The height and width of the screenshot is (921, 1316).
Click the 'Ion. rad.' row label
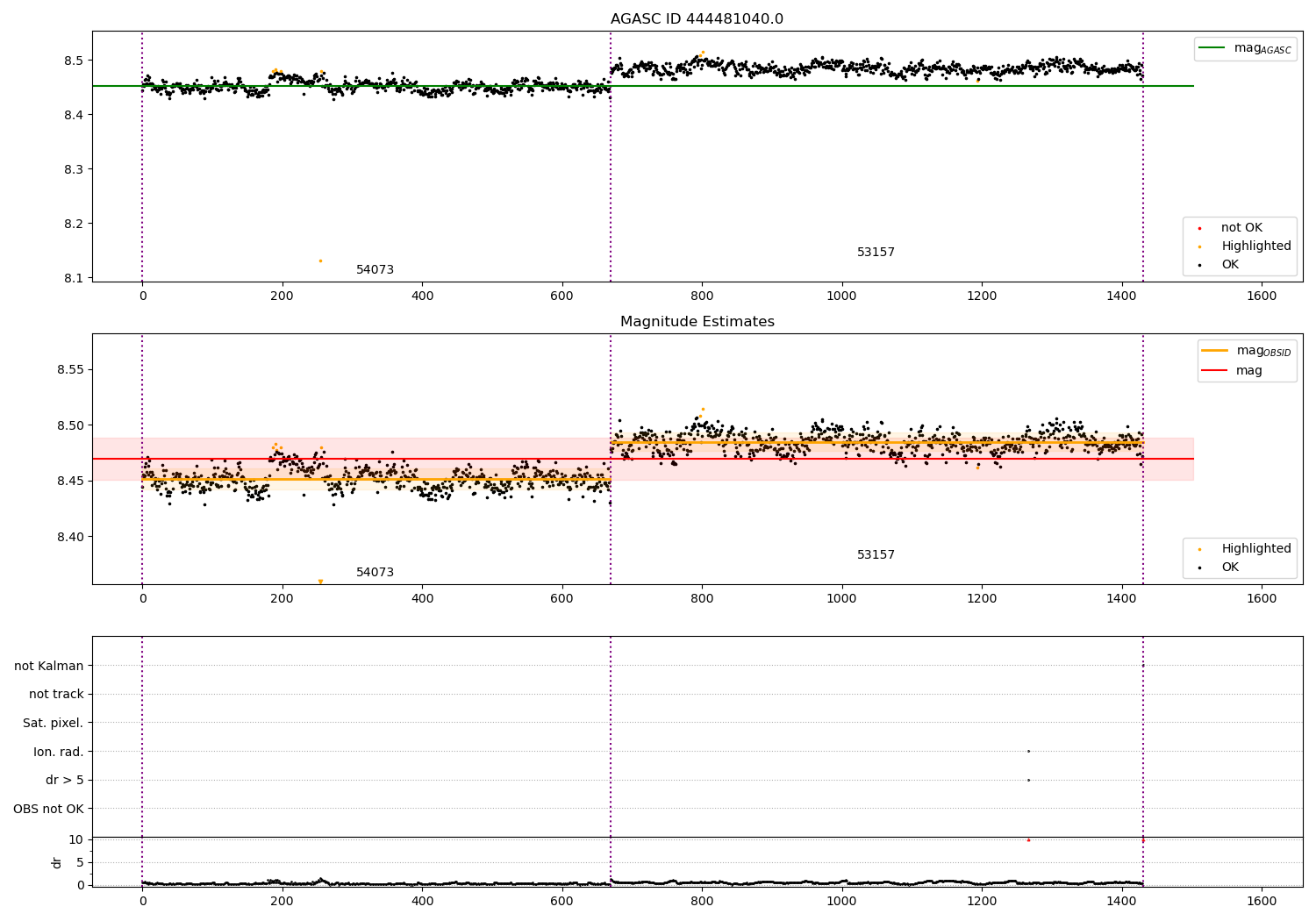coord(59,753)
